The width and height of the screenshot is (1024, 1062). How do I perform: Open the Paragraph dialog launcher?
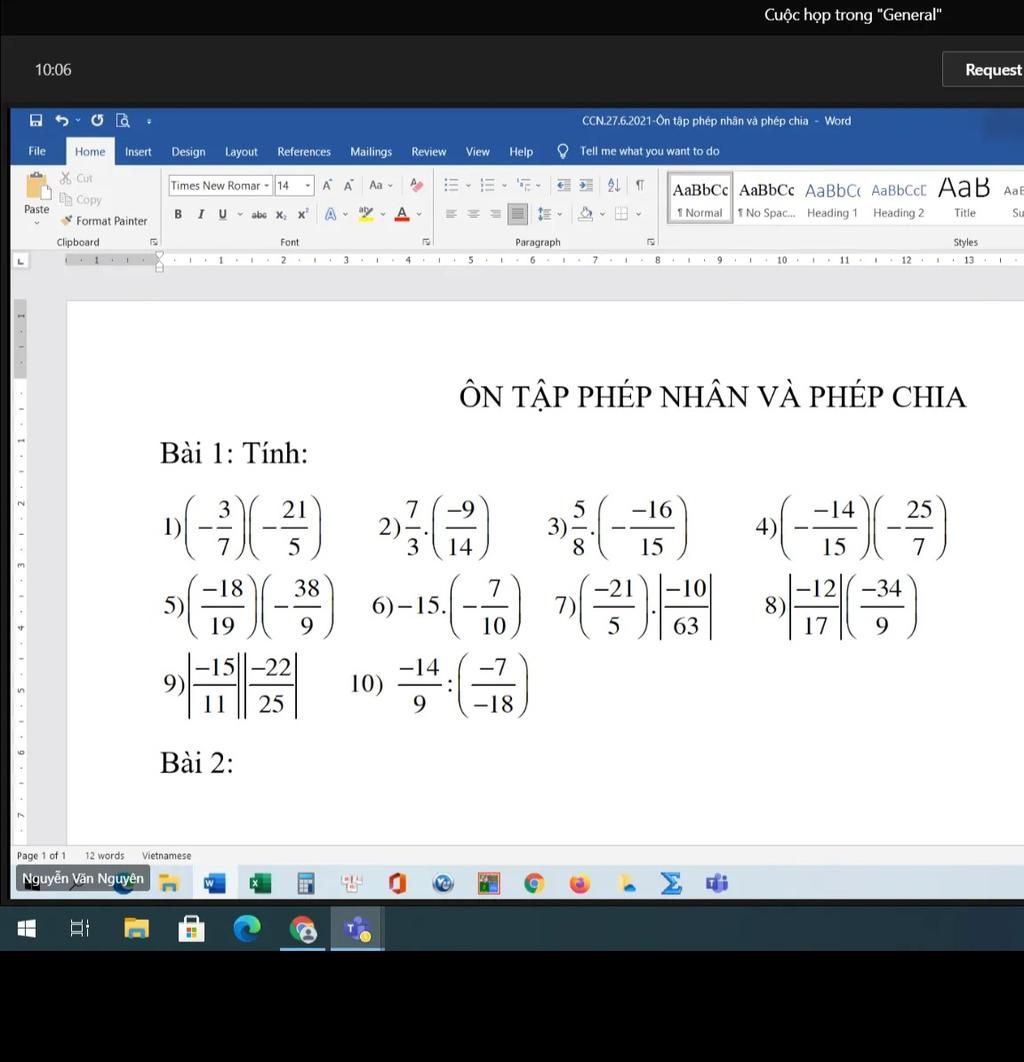pyautogui.click(x=651, y=242)
